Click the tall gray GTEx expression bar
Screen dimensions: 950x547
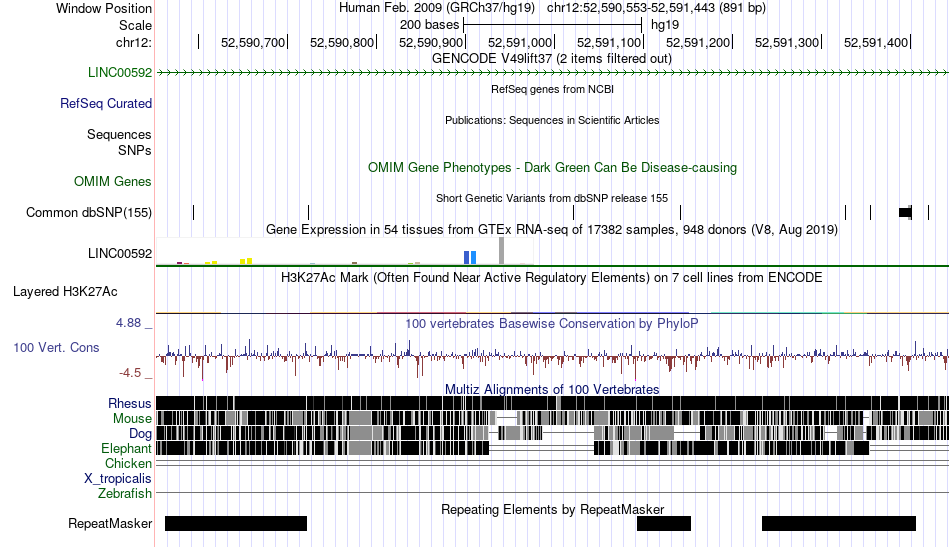click(502, 251)
